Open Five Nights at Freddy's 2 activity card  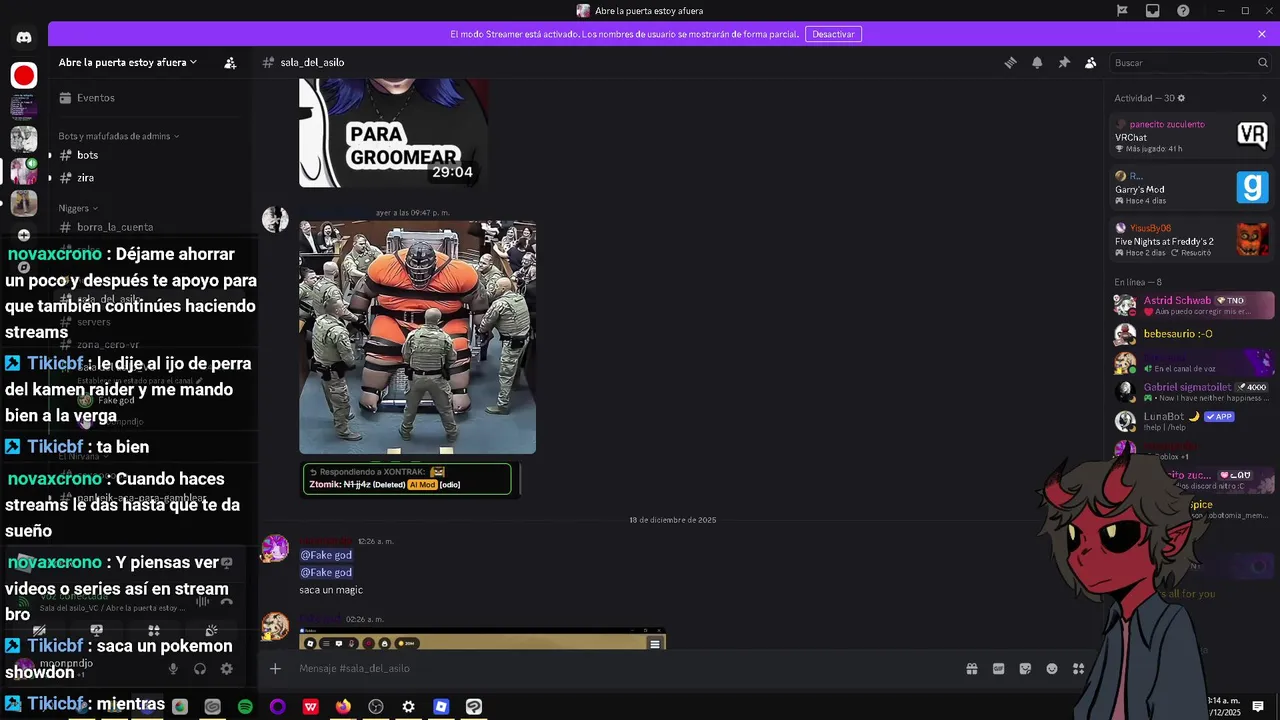1192,240
